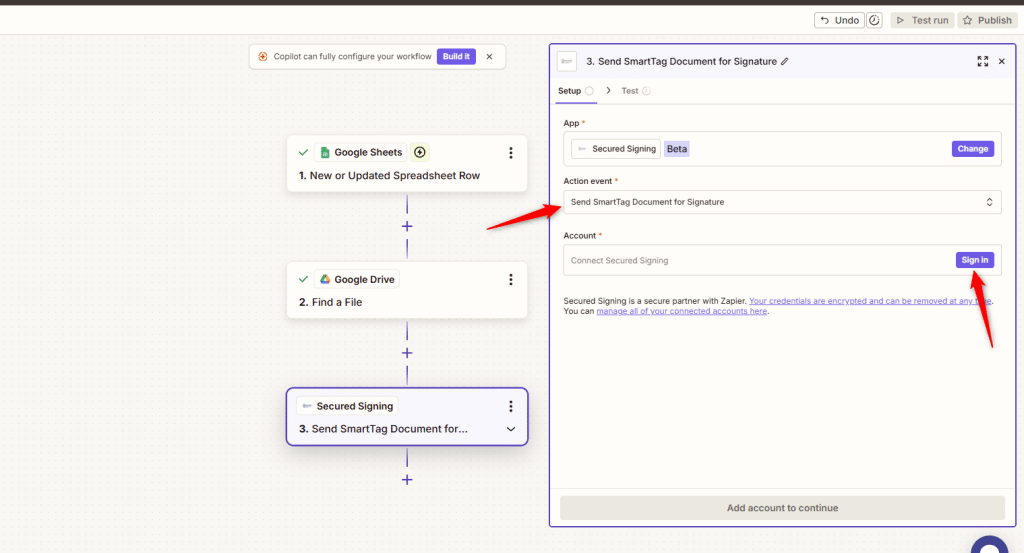
Task: Click the Google Drive app chip label
Action: pyautogui.click(x=364, y=279)
